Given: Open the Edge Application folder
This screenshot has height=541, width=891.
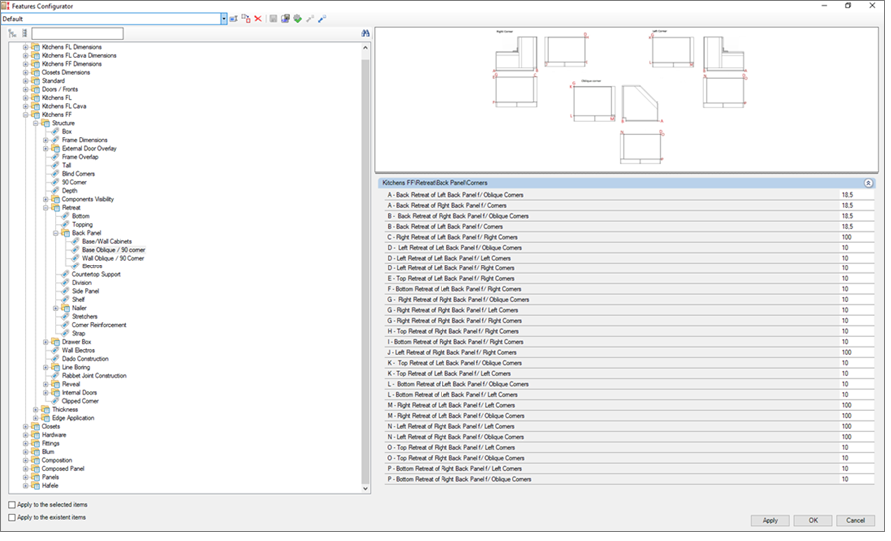Looking at the screenshot, I should (x=73, y=418).
